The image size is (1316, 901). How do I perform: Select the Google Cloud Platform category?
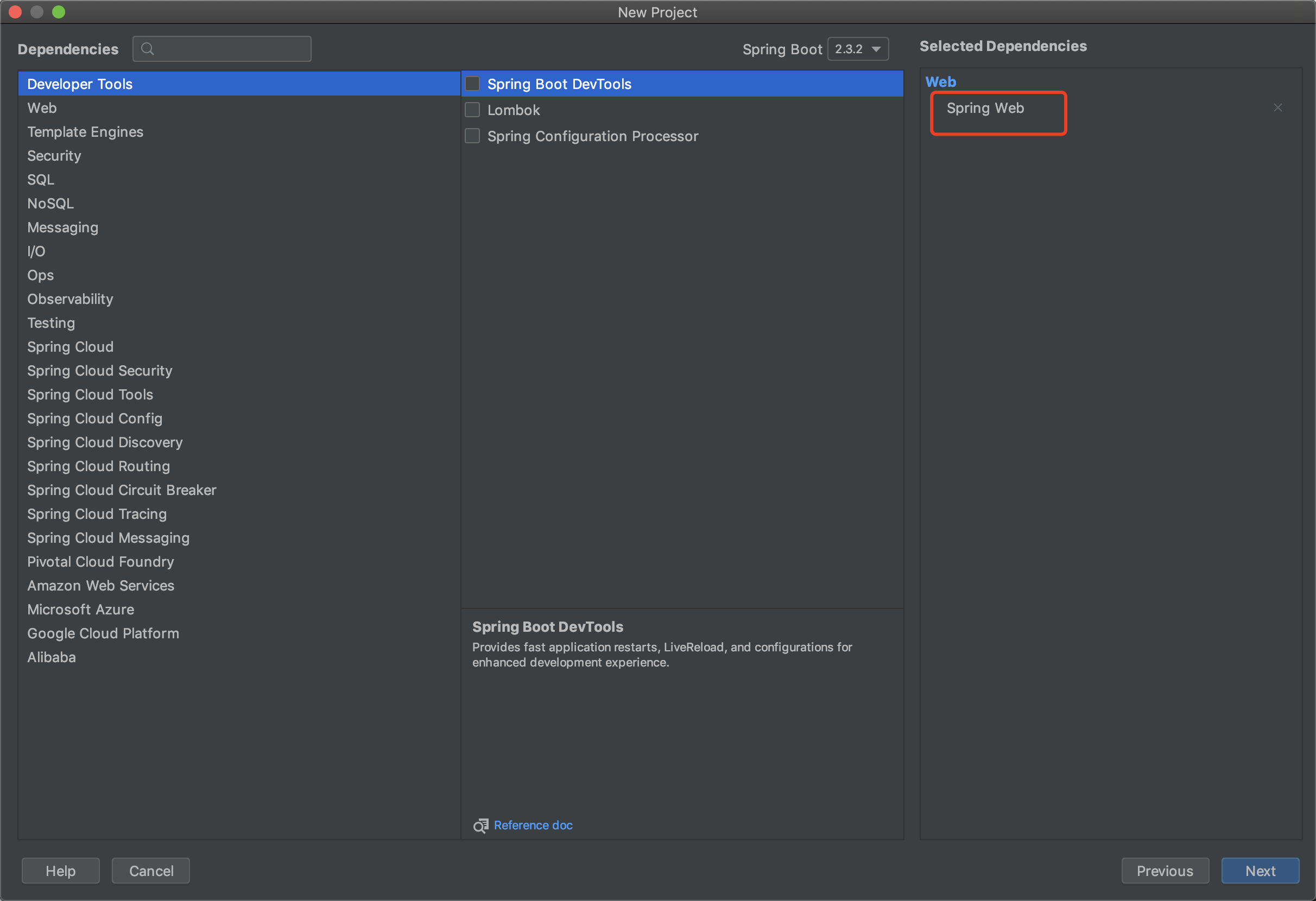[239, 633]
